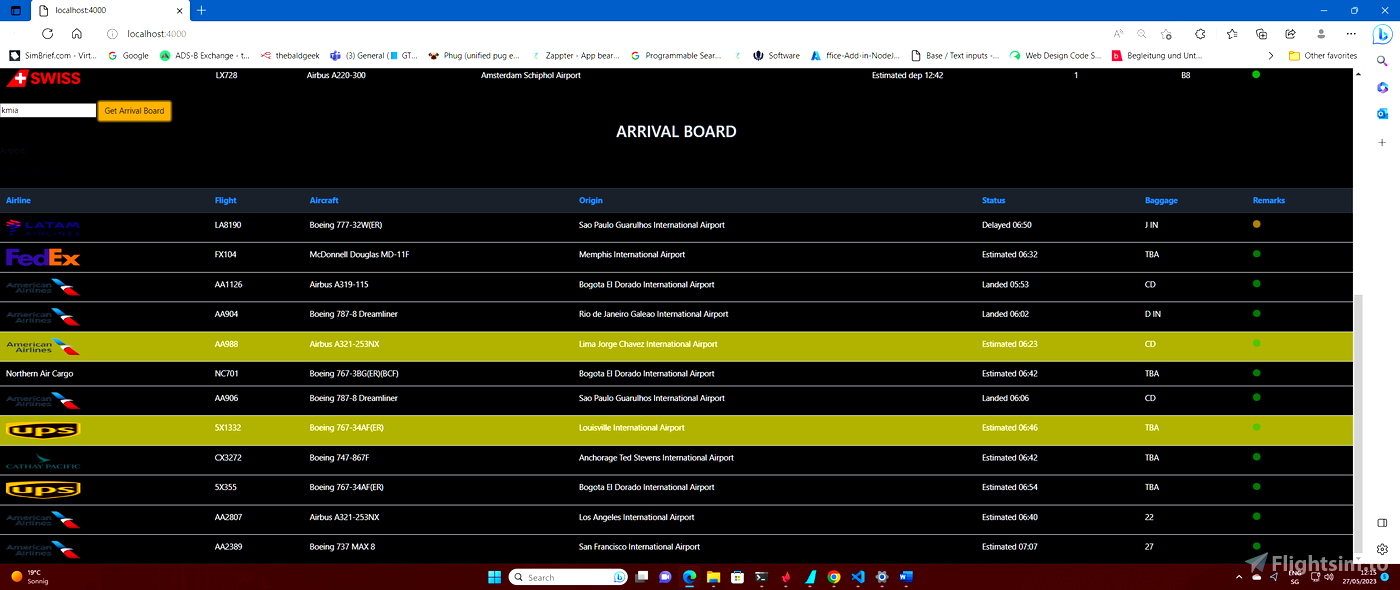The height and width of the screenshot is (590, 1400).
Task: Click the amber remark dot for LA8190
Action: click(1257, 224)
